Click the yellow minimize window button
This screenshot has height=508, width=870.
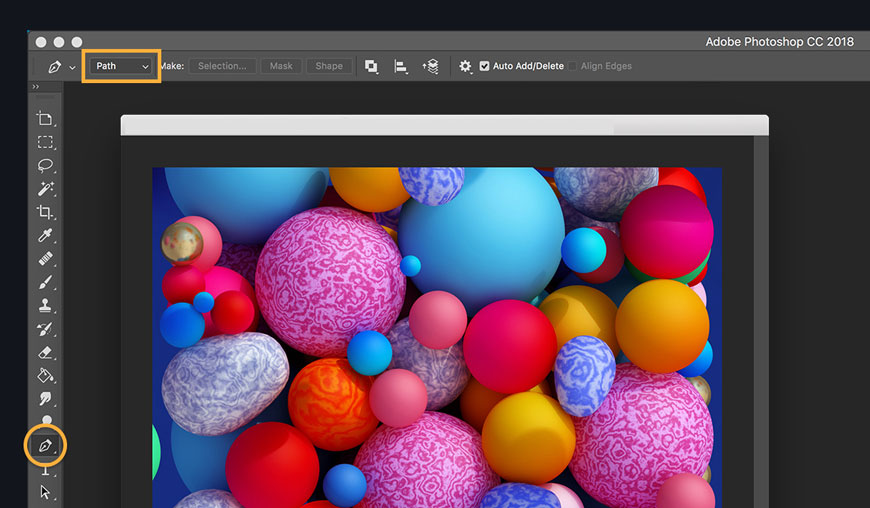click(59, 42)
